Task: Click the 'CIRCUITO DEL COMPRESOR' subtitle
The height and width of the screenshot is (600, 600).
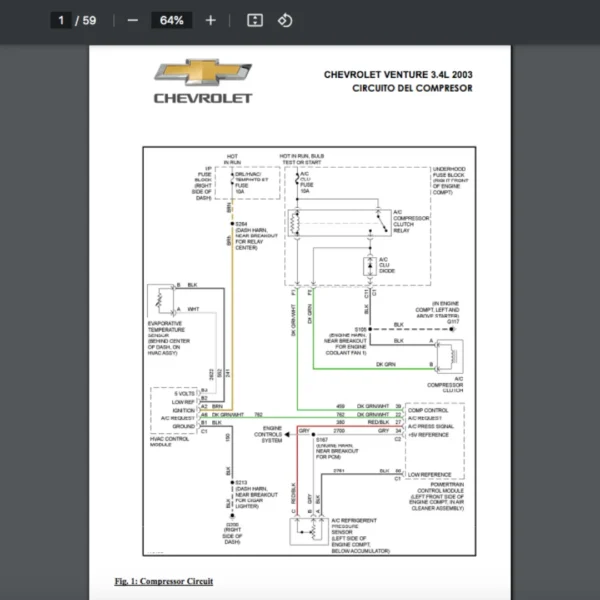Action: pos(412,88)
